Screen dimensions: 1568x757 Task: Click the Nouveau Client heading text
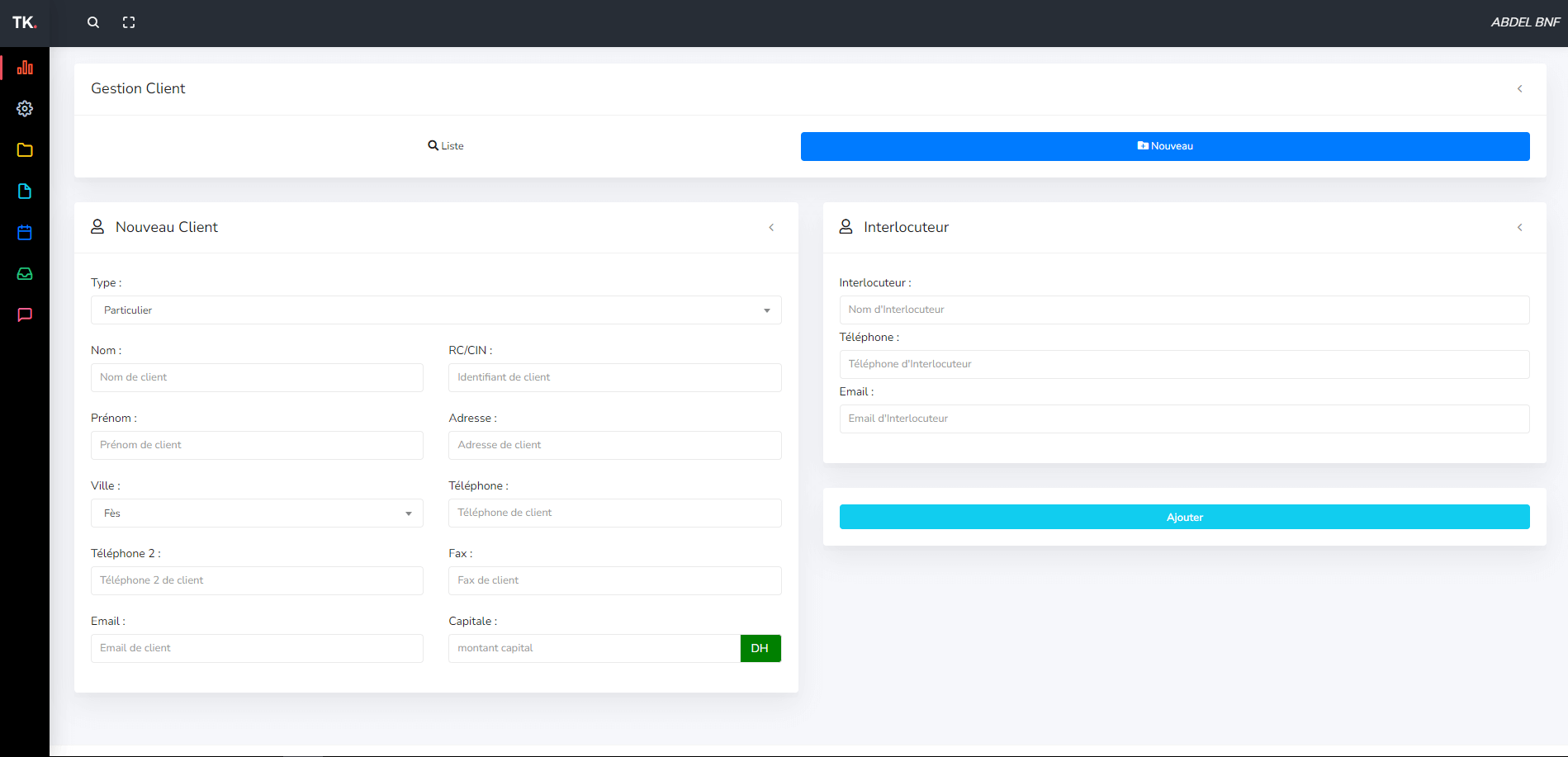click(167, 227)
